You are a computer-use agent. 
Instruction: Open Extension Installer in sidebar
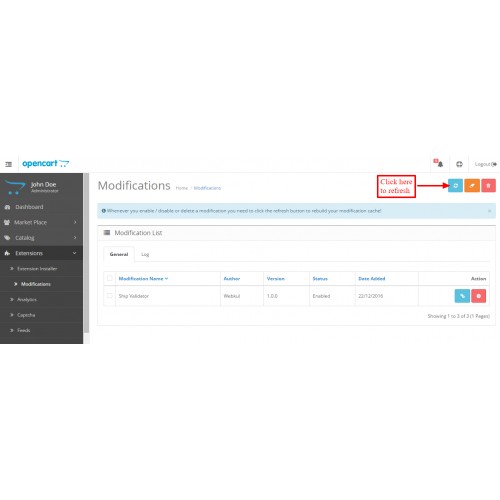[37, 269]
